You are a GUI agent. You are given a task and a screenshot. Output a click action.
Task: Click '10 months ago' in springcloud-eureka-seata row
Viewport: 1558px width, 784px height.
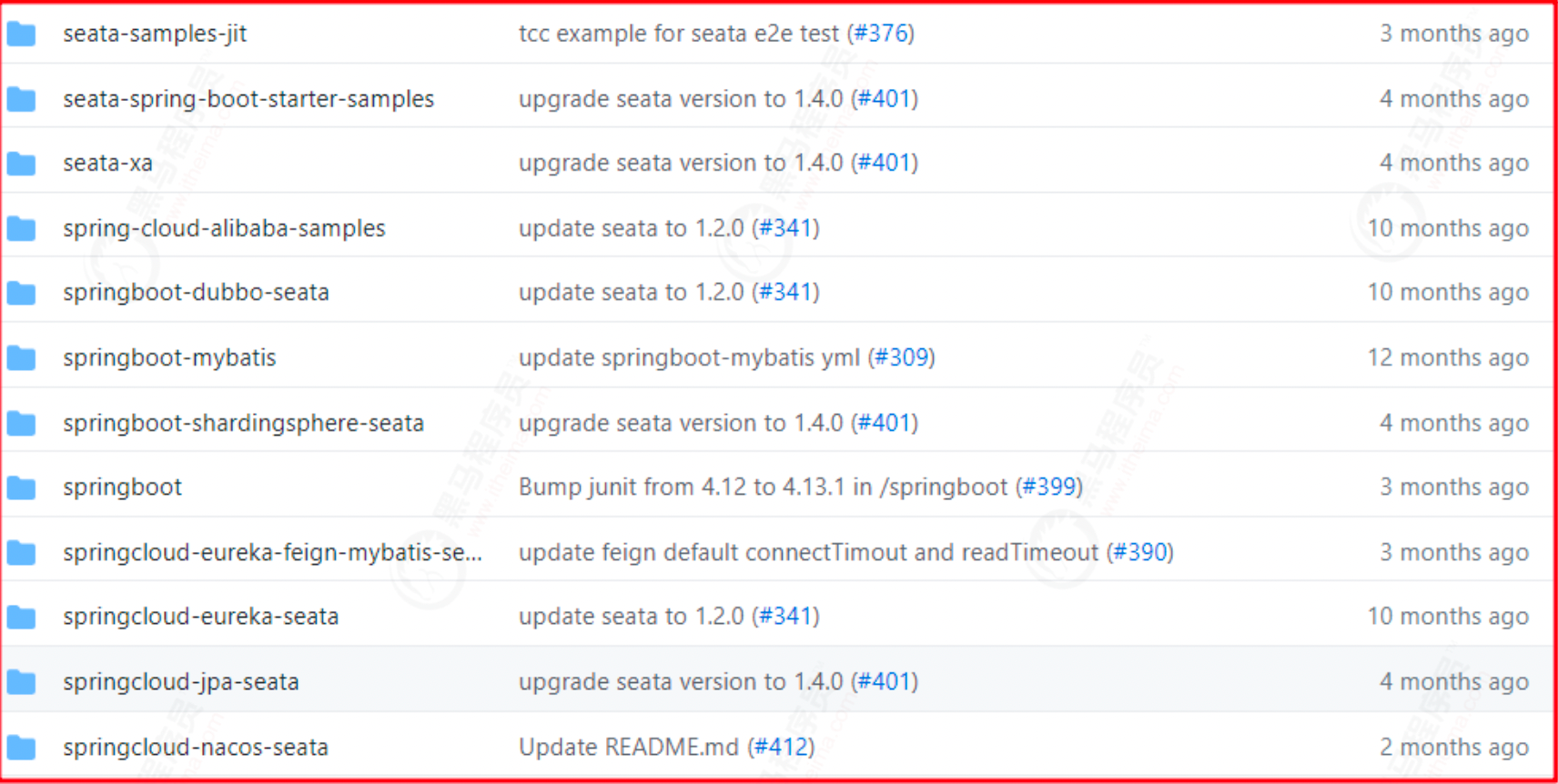coord(1448,617)
